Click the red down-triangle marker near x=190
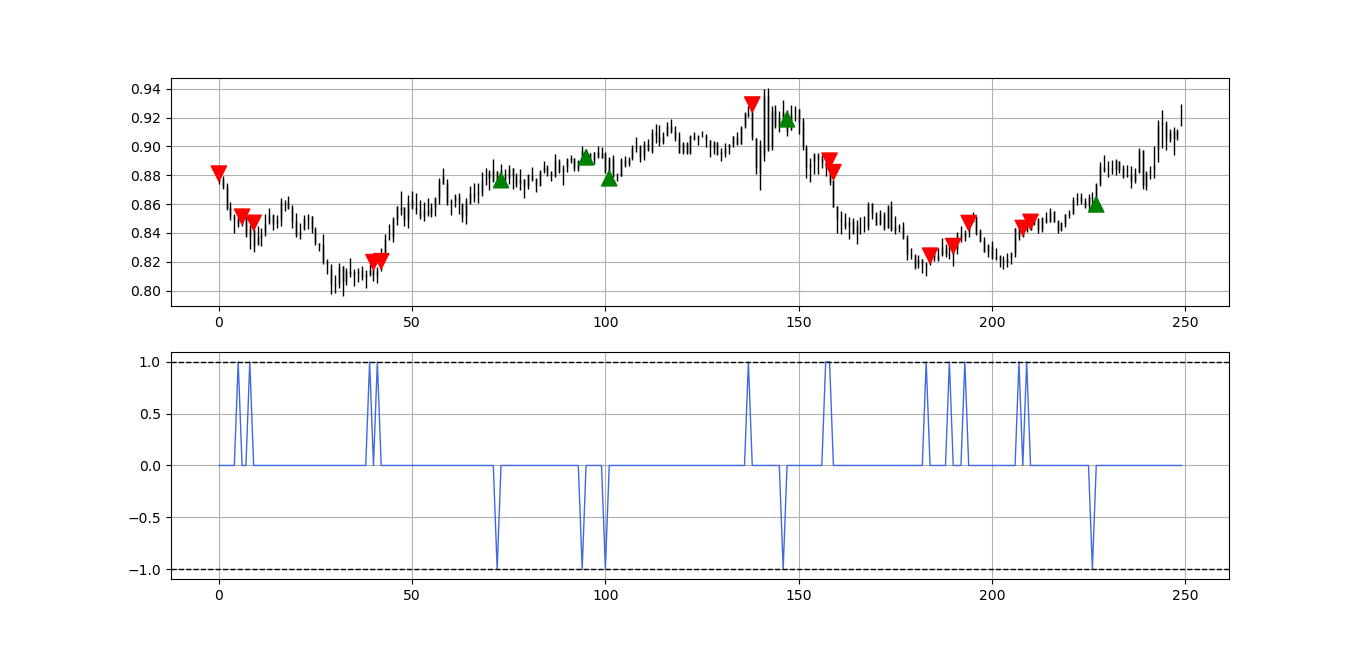 tap(953, 246)
